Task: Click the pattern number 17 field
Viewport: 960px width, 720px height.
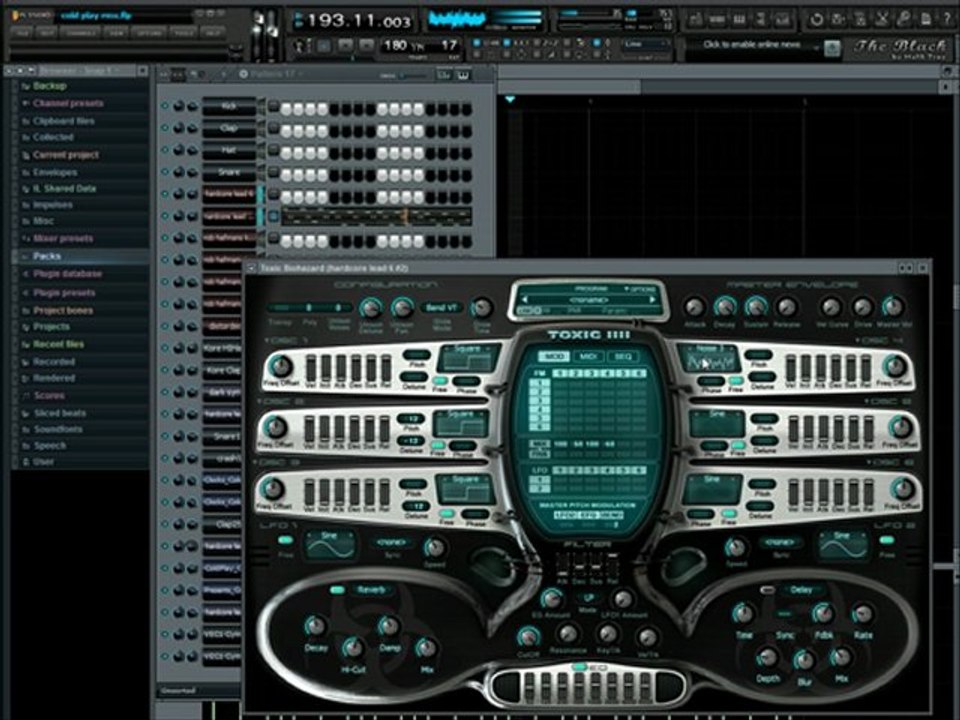Action: (x=449, y=45)
